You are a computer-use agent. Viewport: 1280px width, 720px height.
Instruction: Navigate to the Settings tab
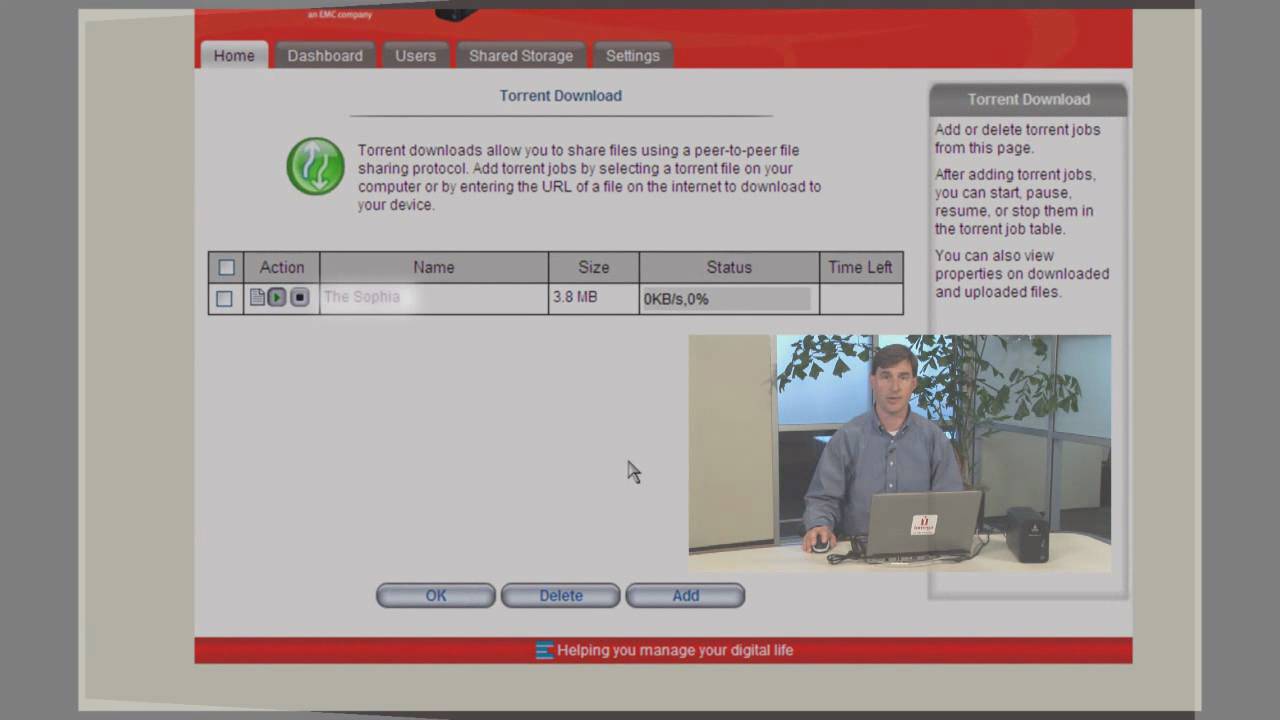[x=633, y=55]
